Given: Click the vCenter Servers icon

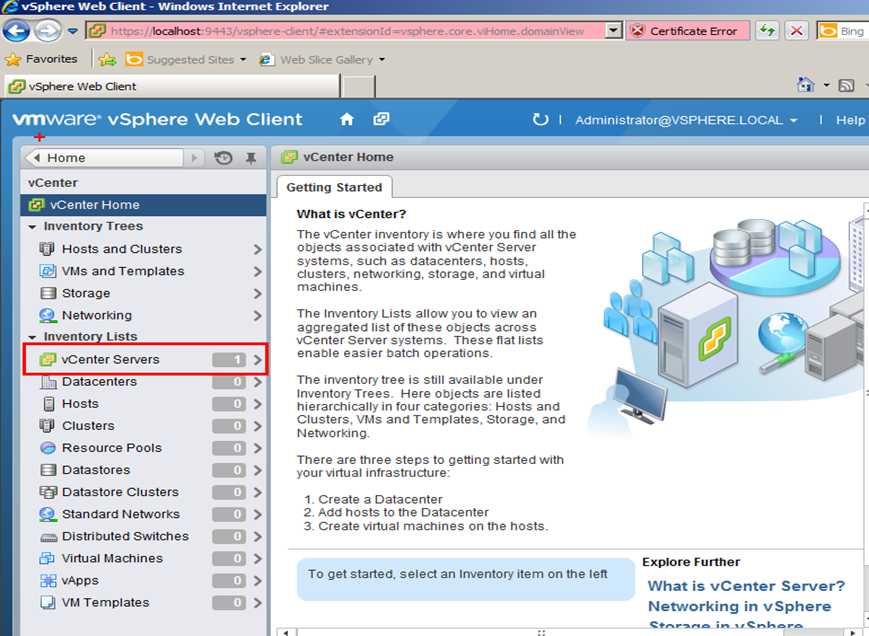Looking at the screenshot, I should click(48, 360).
